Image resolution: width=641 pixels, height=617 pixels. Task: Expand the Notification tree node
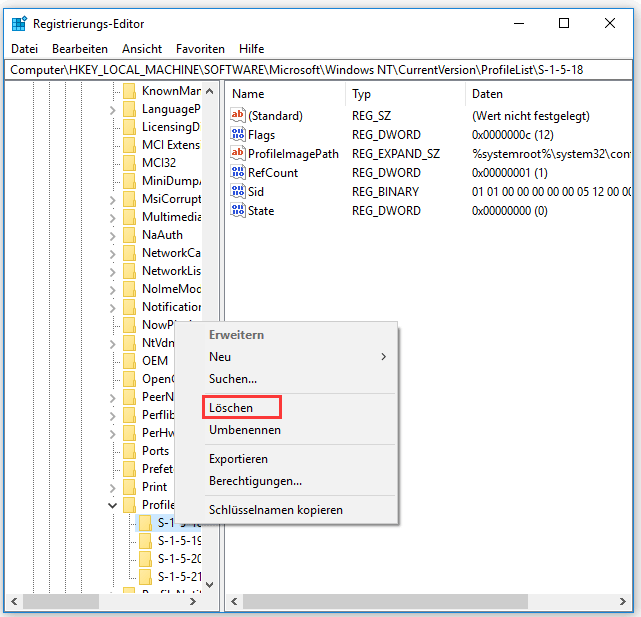click(112, 307)
